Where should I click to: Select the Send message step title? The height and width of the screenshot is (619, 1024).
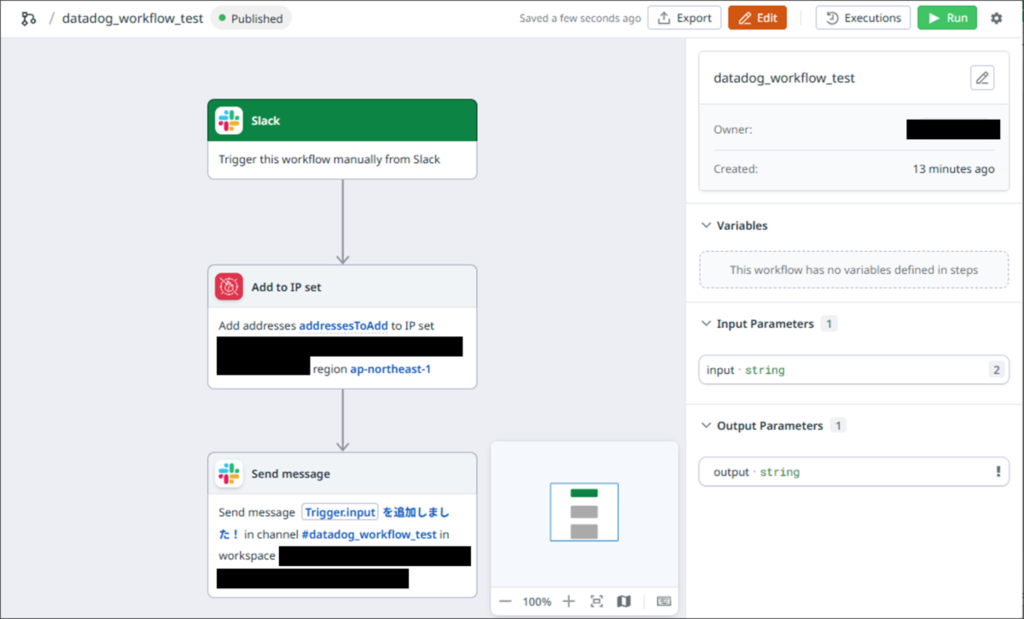coord(291,473)
